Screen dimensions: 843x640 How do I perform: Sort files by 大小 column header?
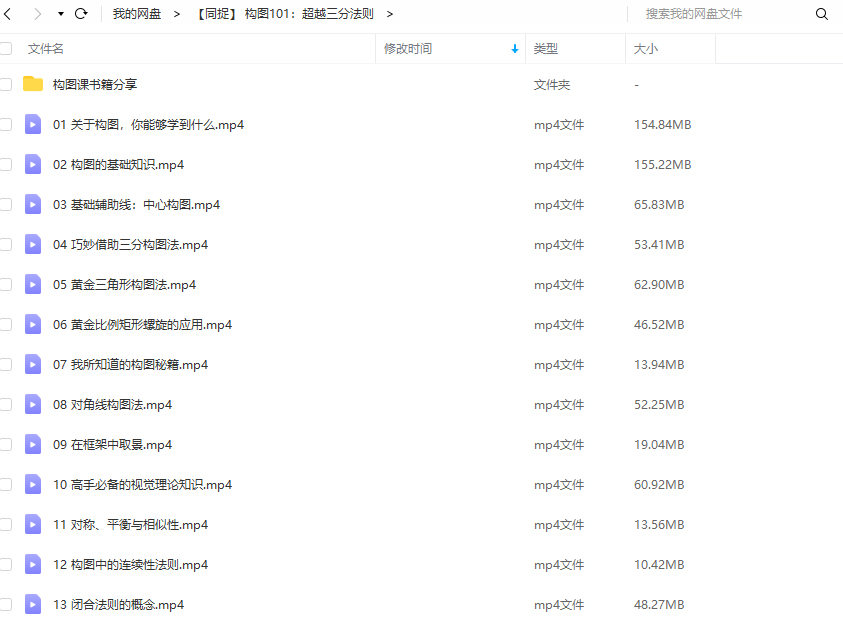coord(645,48)
